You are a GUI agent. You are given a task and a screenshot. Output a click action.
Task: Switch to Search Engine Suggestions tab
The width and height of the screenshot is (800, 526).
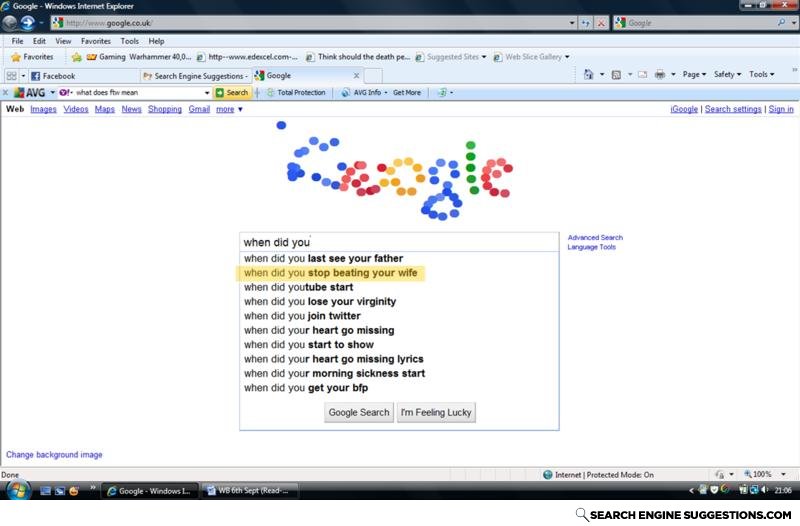[196, 76]
